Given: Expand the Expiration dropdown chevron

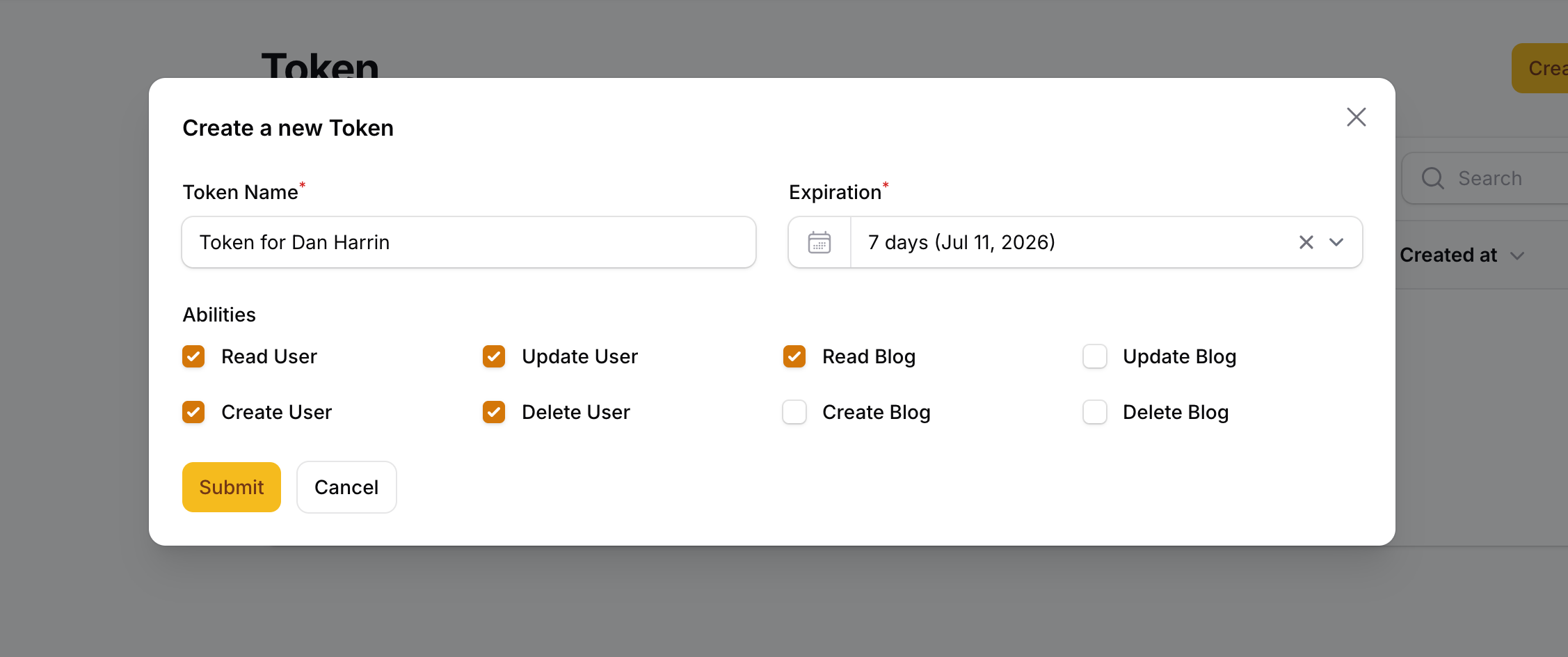Looking at the screenshot, I should 1336,242.
